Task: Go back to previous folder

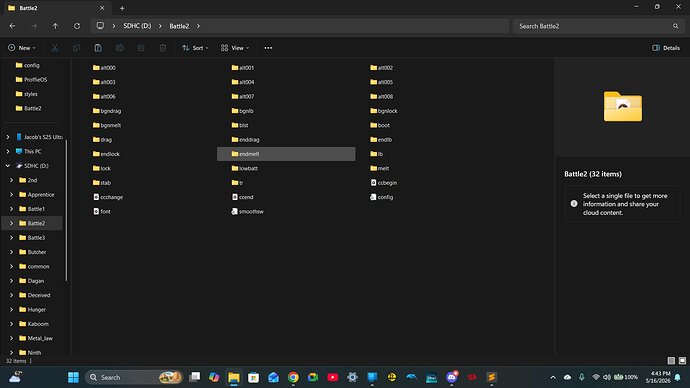Action: point(12,26)
